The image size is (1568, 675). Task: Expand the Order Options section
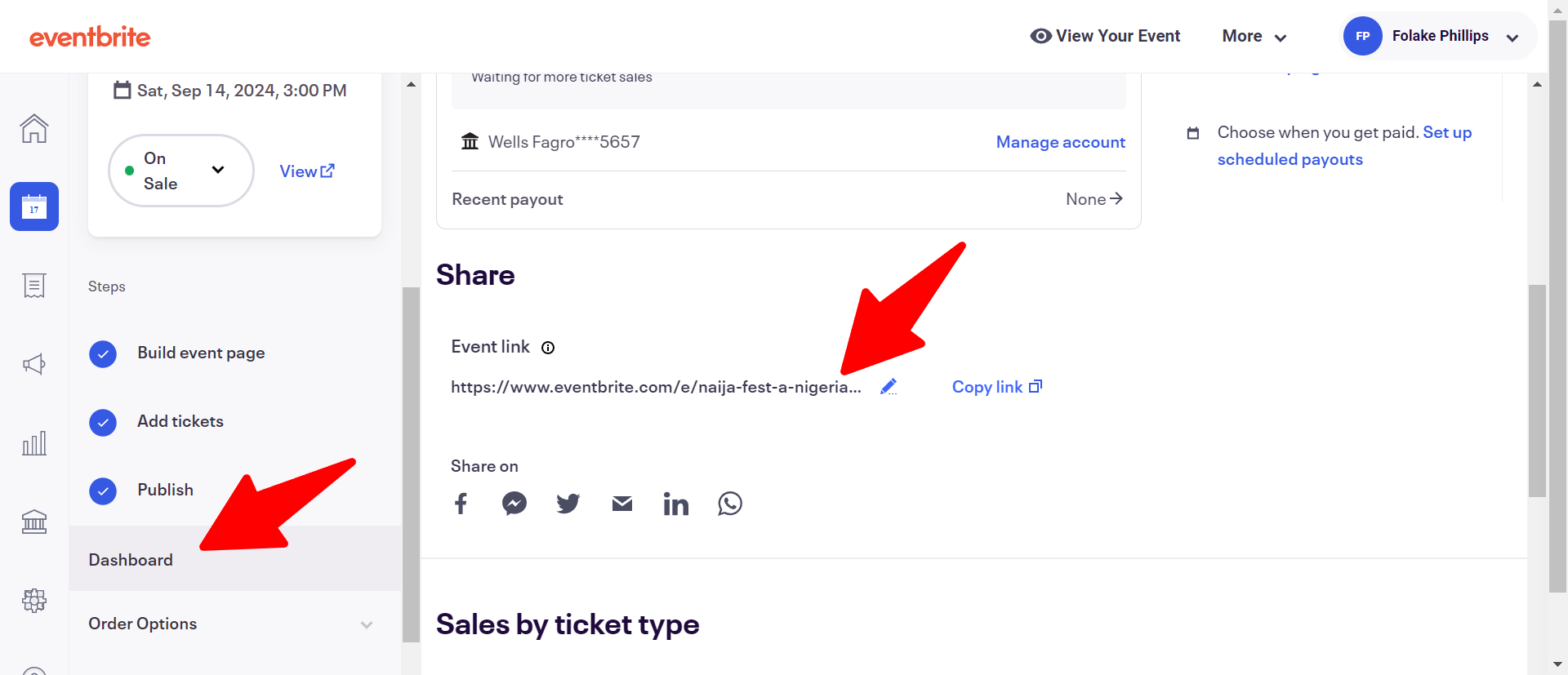(x=229, y=624)
